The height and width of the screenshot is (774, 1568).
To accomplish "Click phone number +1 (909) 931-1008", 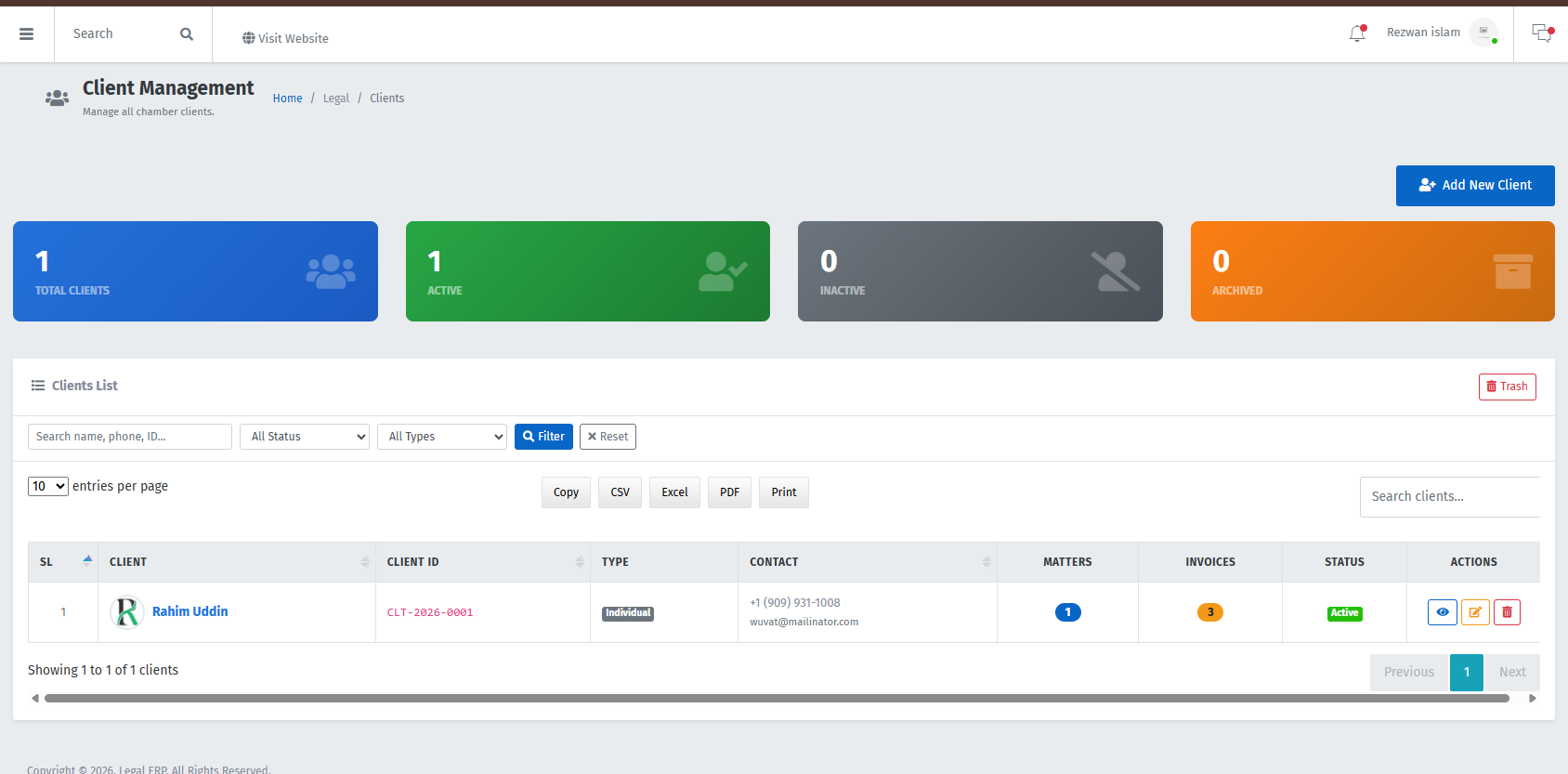I will tap(795, 603).
